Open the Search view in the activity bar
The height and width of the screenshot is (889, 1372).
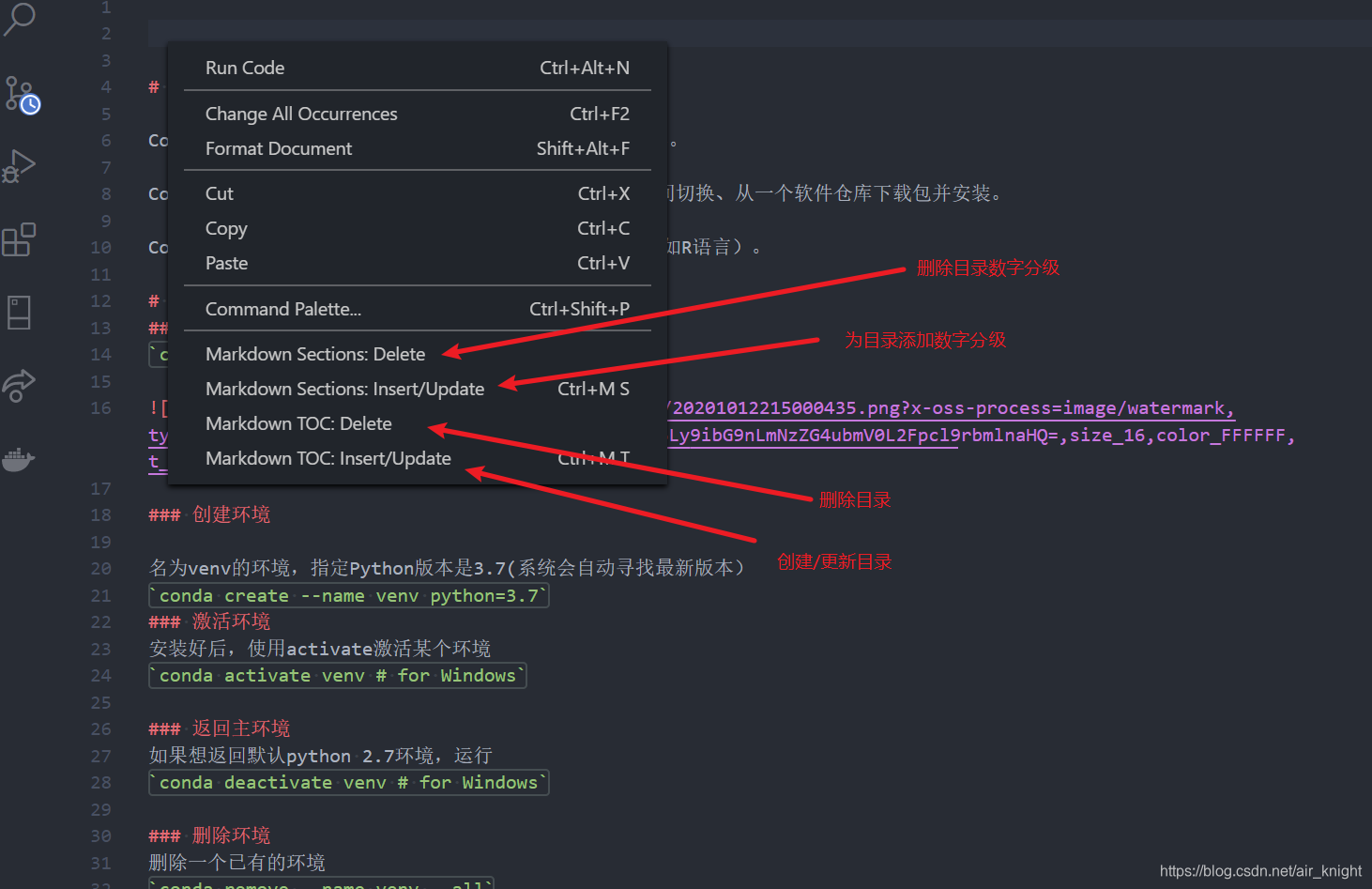pyautogui.click(x=21, y=19)
